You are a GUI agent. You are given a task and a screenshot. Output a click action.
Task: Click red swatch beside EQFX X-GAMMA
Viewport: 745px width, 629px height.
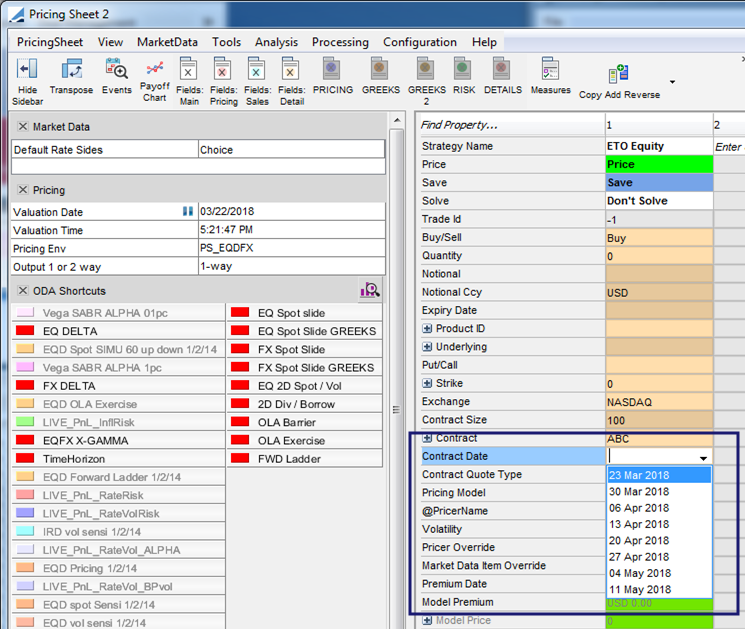pos(25,440)
